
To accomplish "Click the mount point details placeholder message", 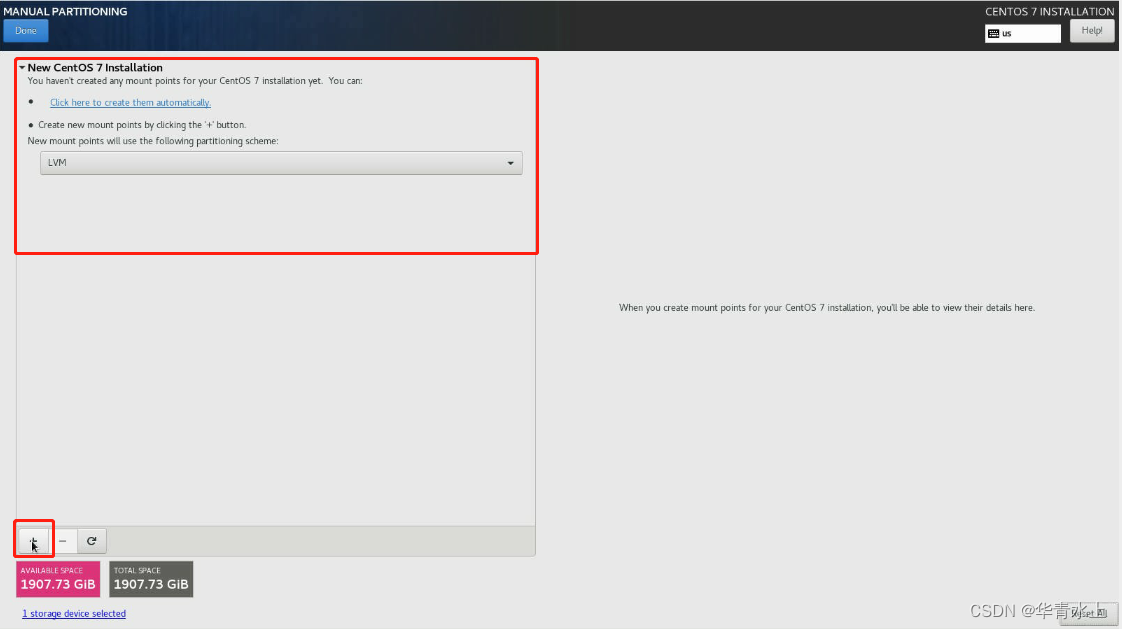I will point(826,308).
